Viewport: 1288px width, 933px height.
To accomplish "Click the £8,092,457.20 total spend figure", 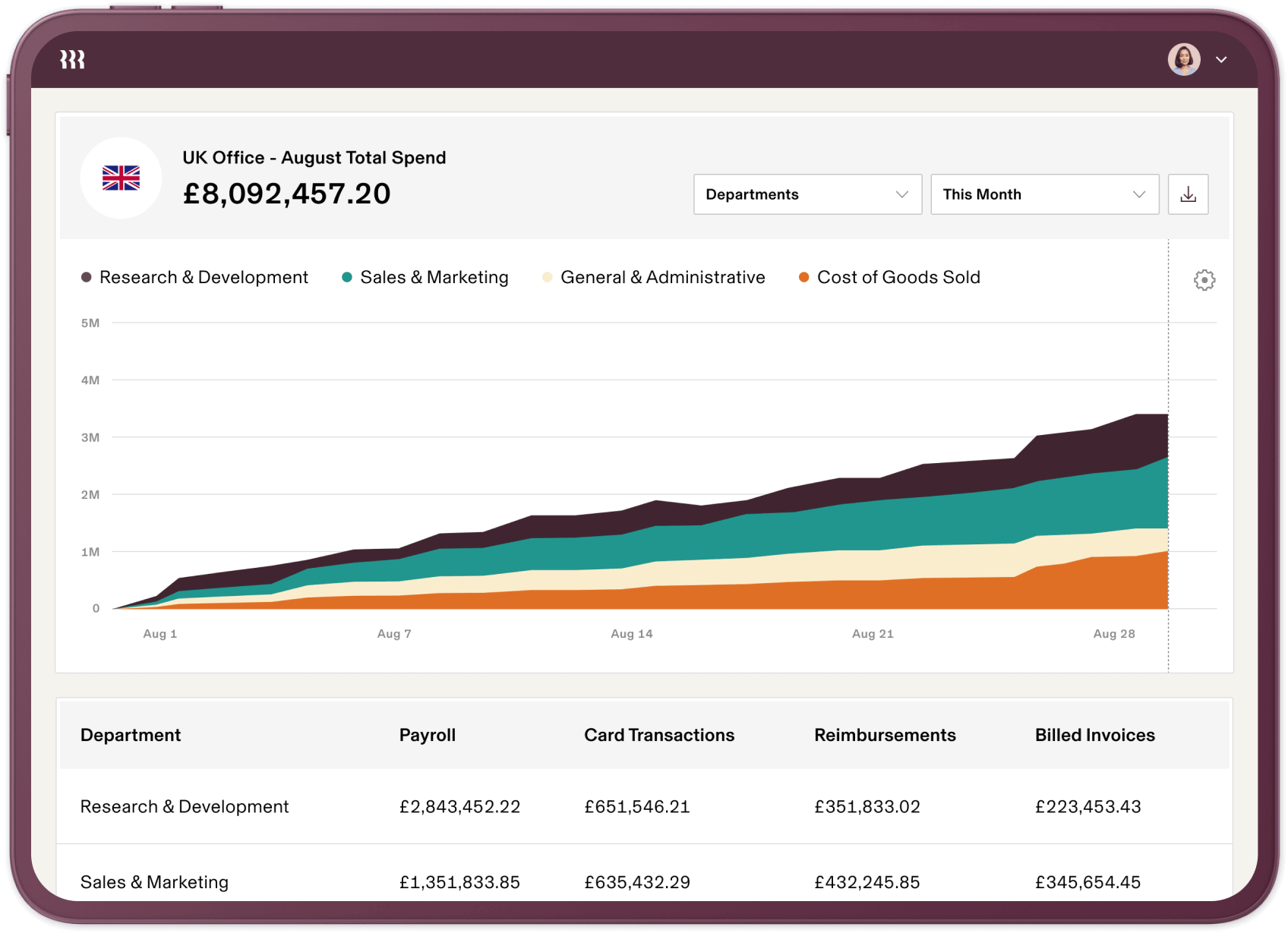I will 287,193.
